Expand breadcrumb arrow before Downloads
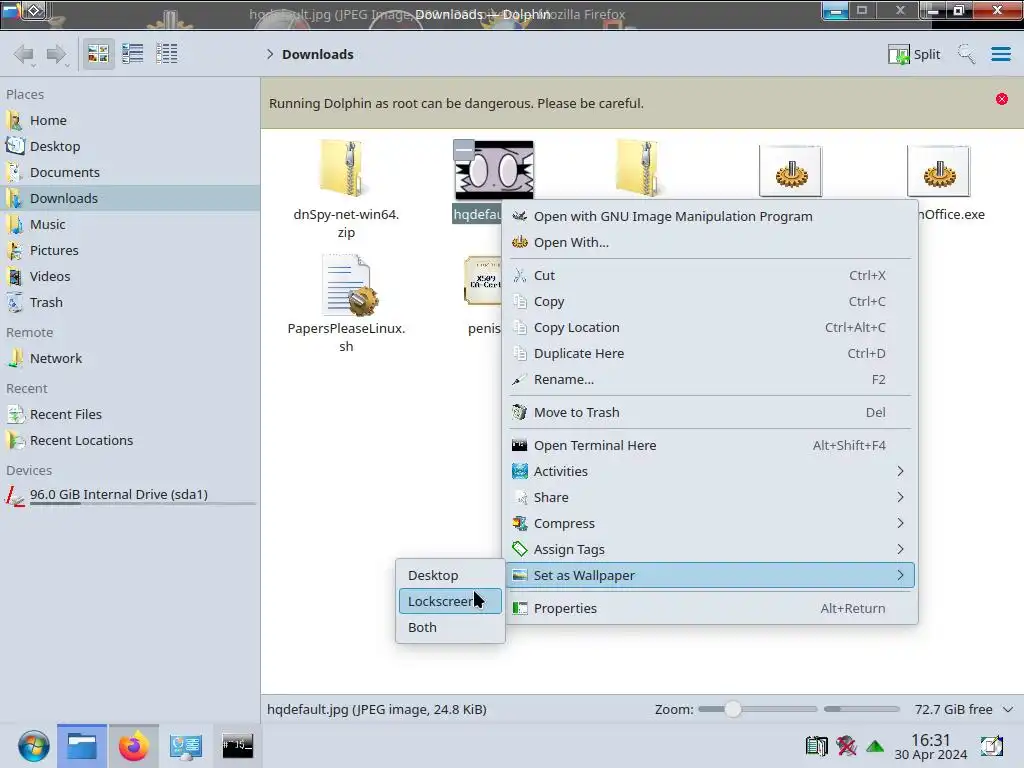 click(270, 54)
